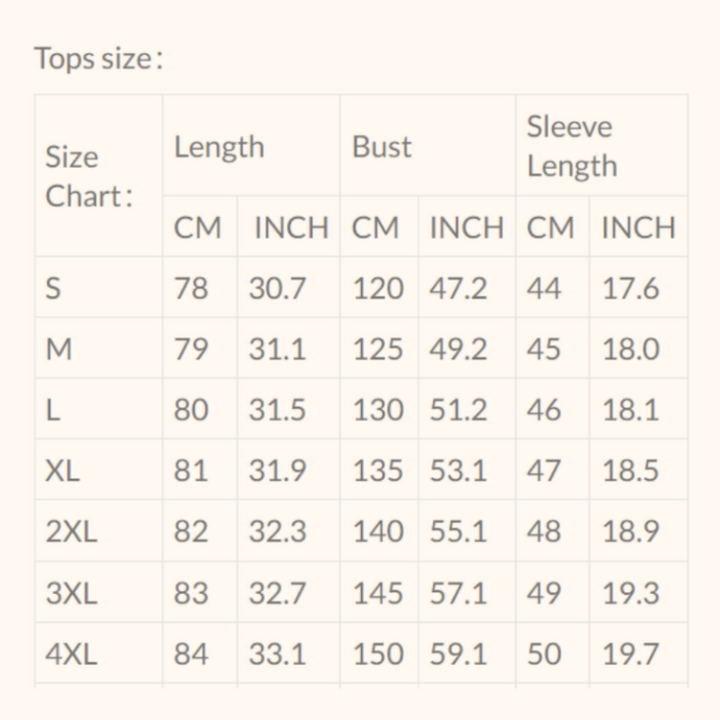This screenshot has height=720, width=720.
Task: Click the CM subheader under Length
Action: coord(197,228)
